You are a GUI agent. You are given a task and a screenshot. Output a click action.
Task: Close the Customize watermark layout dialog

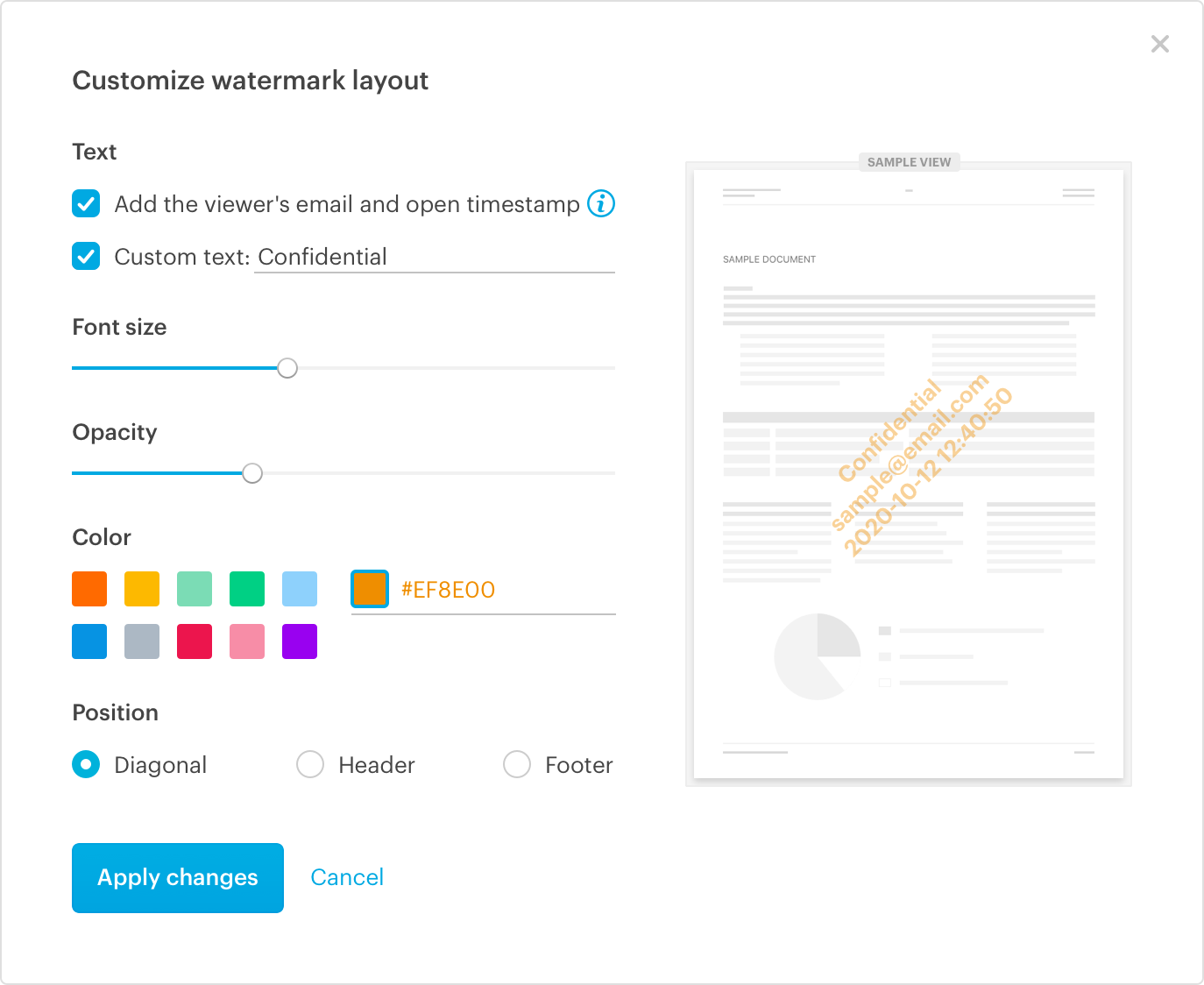tap(1160, 43)
